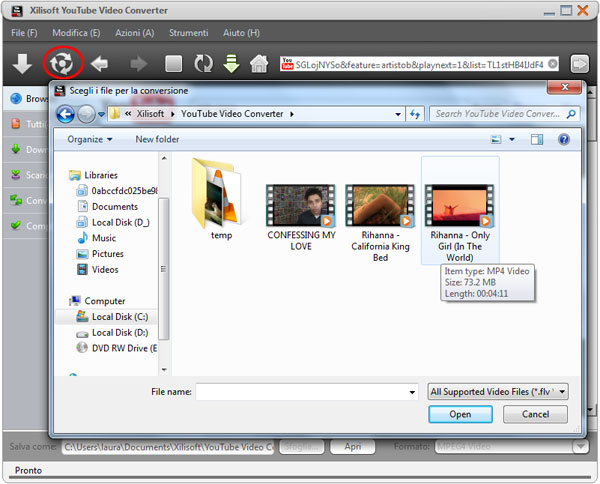Select the Tutti sidebar item
Screen dimensions: 600x484
26,124
